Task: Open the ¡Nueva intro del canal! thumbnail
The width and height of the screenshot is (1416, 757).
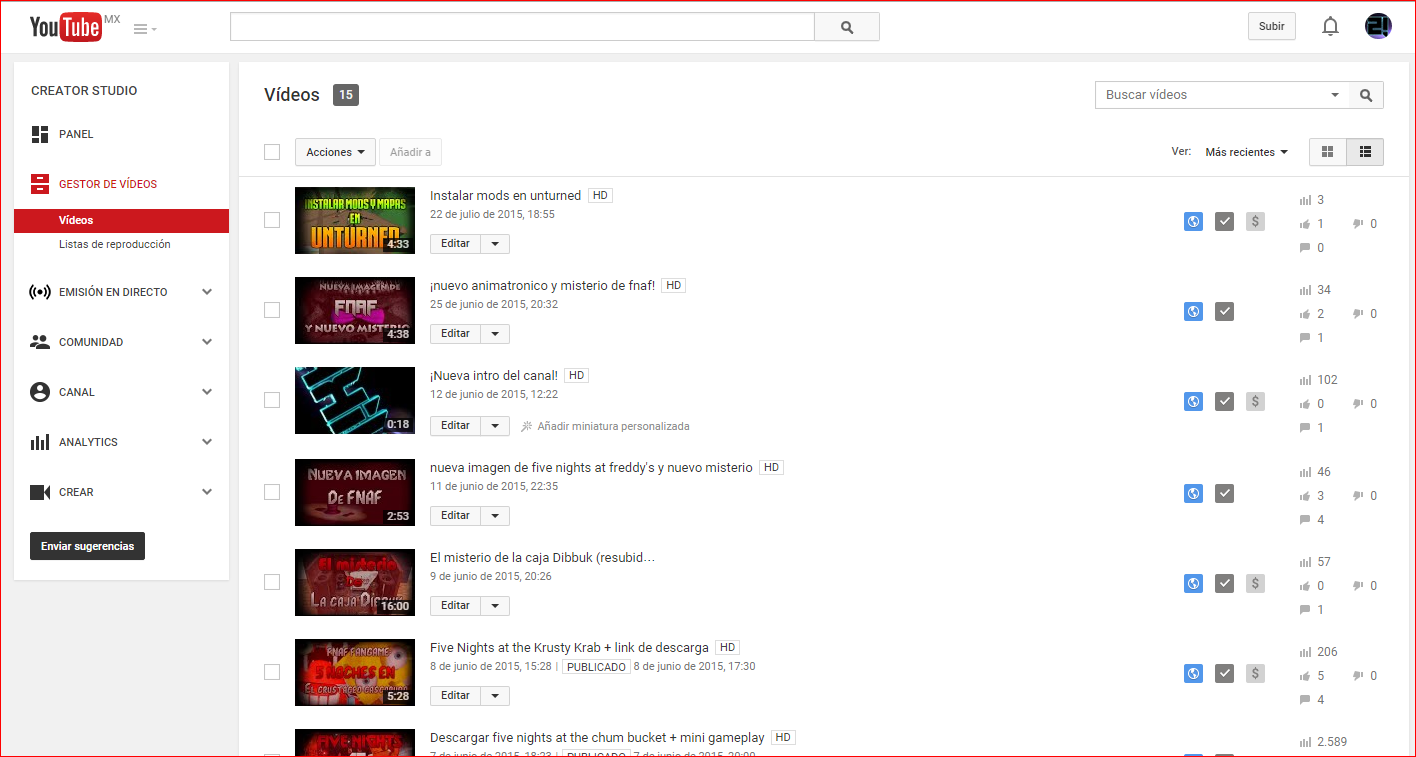Action: pos(355,400)
